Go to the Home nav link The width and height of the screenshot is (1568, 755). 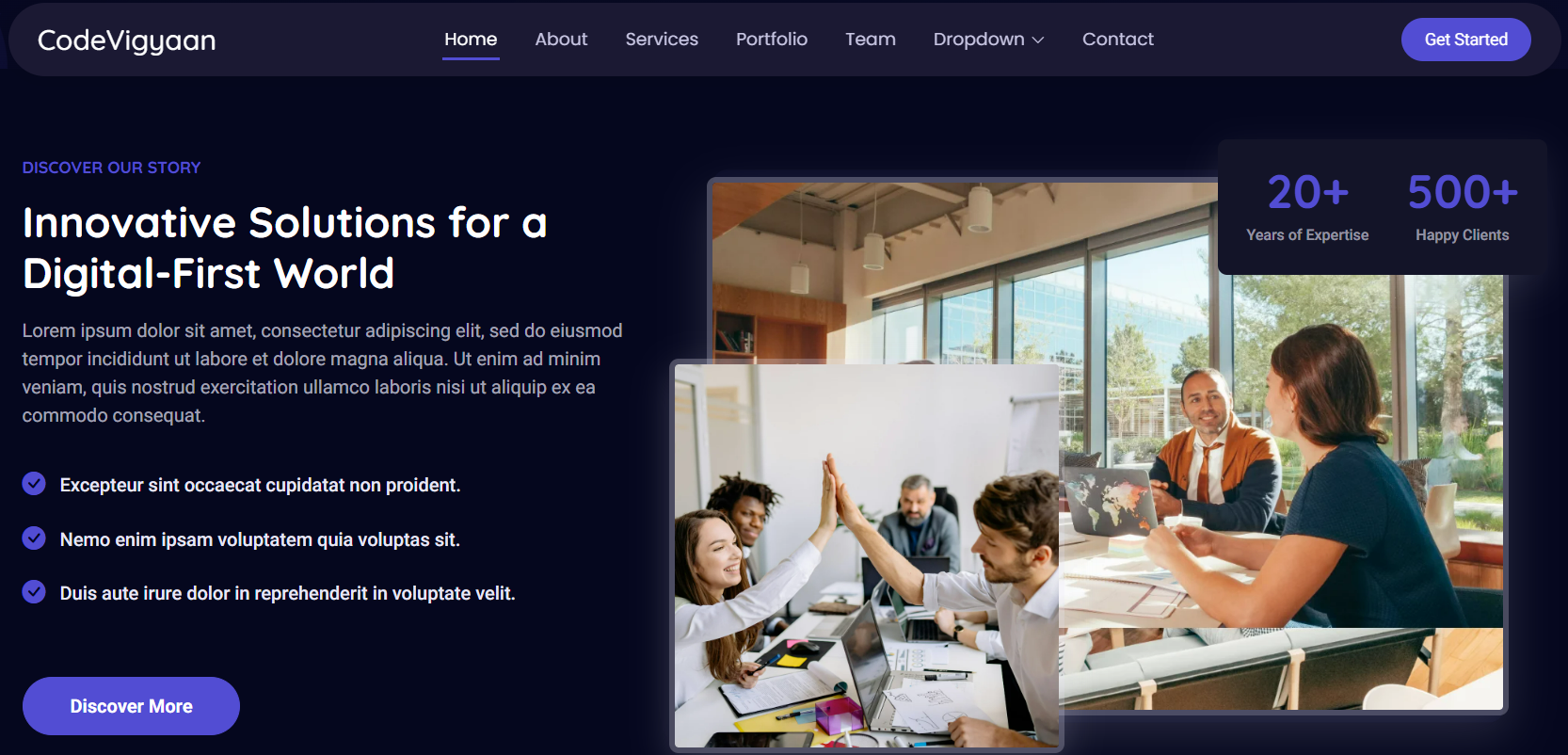(471, 40)
